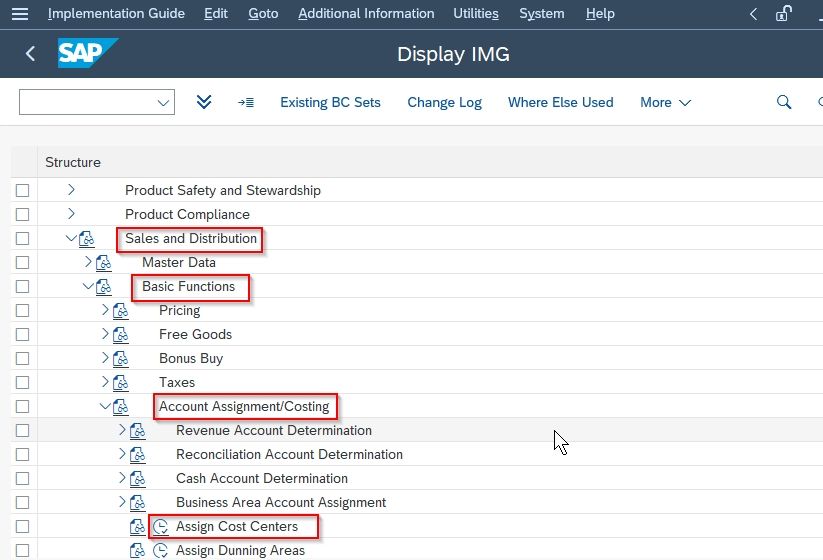Select the Bonus Buy tree entry

(x=191, y=358)
